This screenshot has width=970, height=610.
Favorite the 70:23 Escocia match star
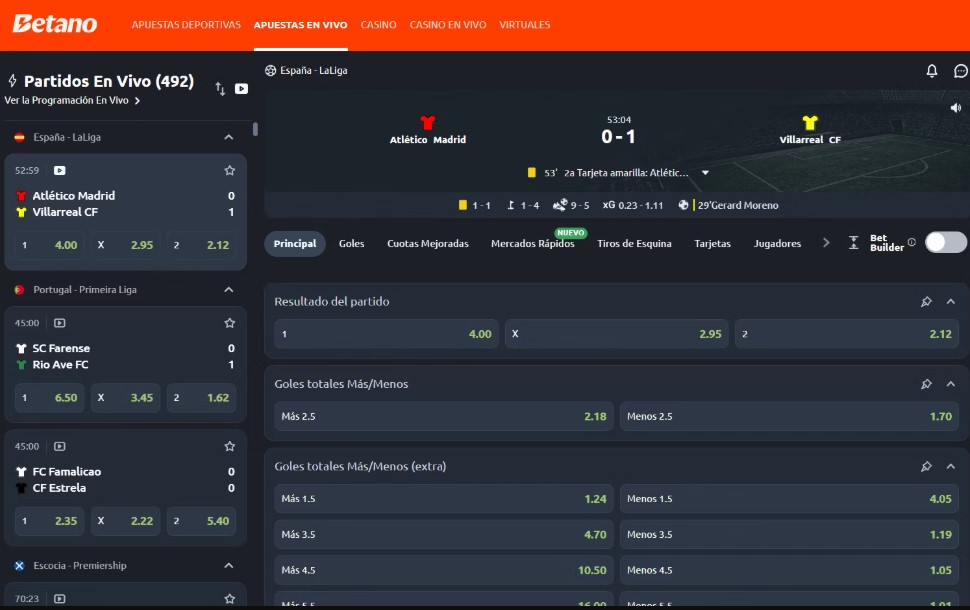230,598
